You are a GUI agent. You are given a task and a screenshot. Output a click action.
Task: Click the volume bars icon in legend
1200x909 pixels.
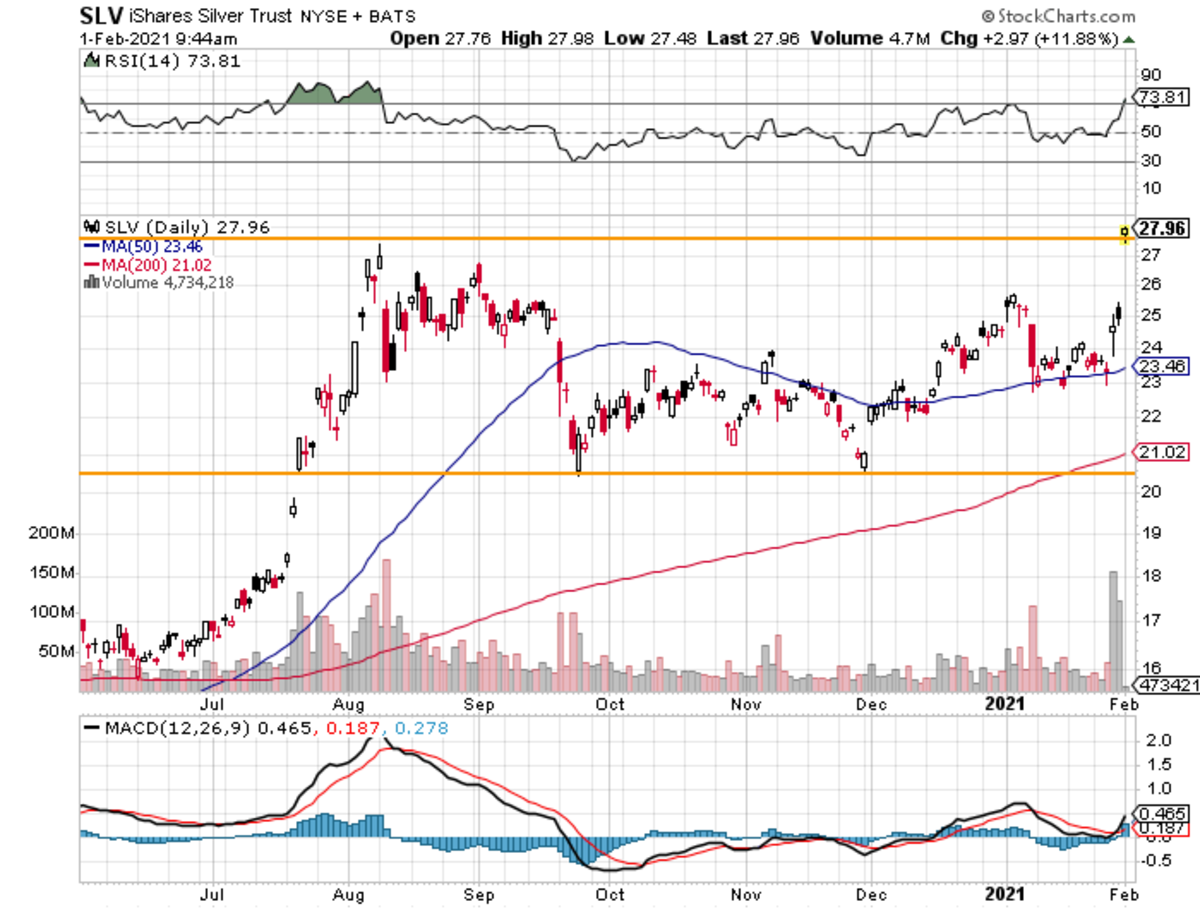88,282
